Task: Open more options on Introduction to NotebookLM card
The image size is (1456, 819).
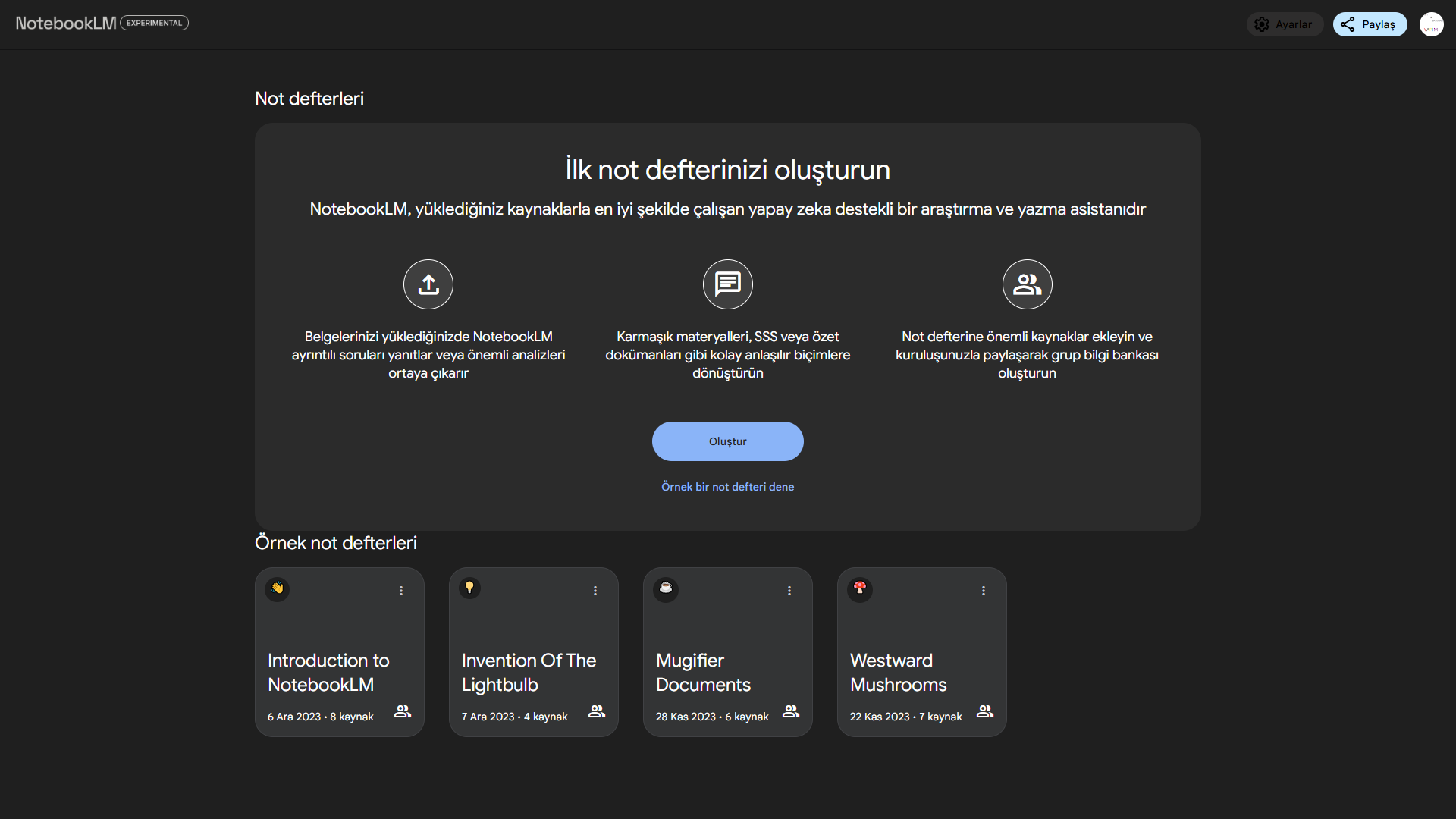Action: 401,591
